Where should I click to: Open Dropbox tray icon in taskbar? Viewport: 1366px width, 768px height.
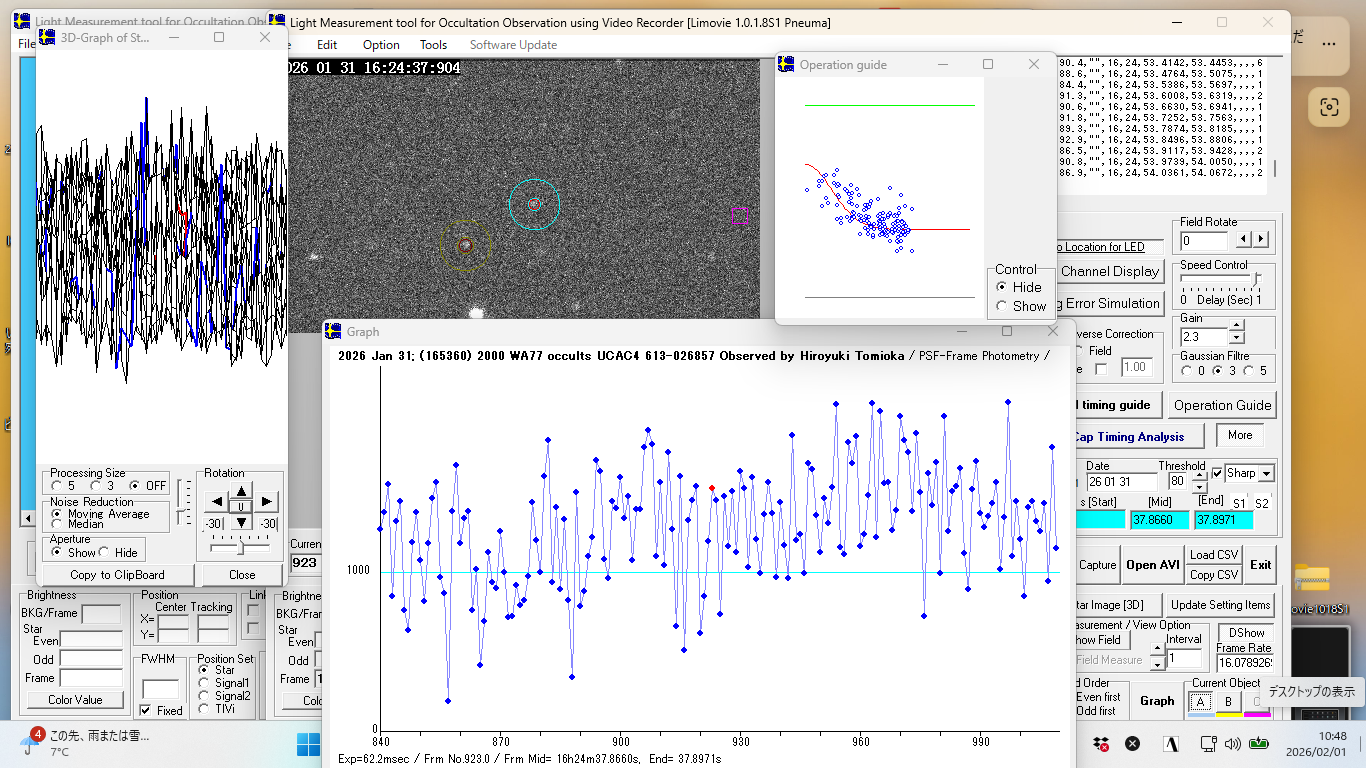click(1101, 743)
